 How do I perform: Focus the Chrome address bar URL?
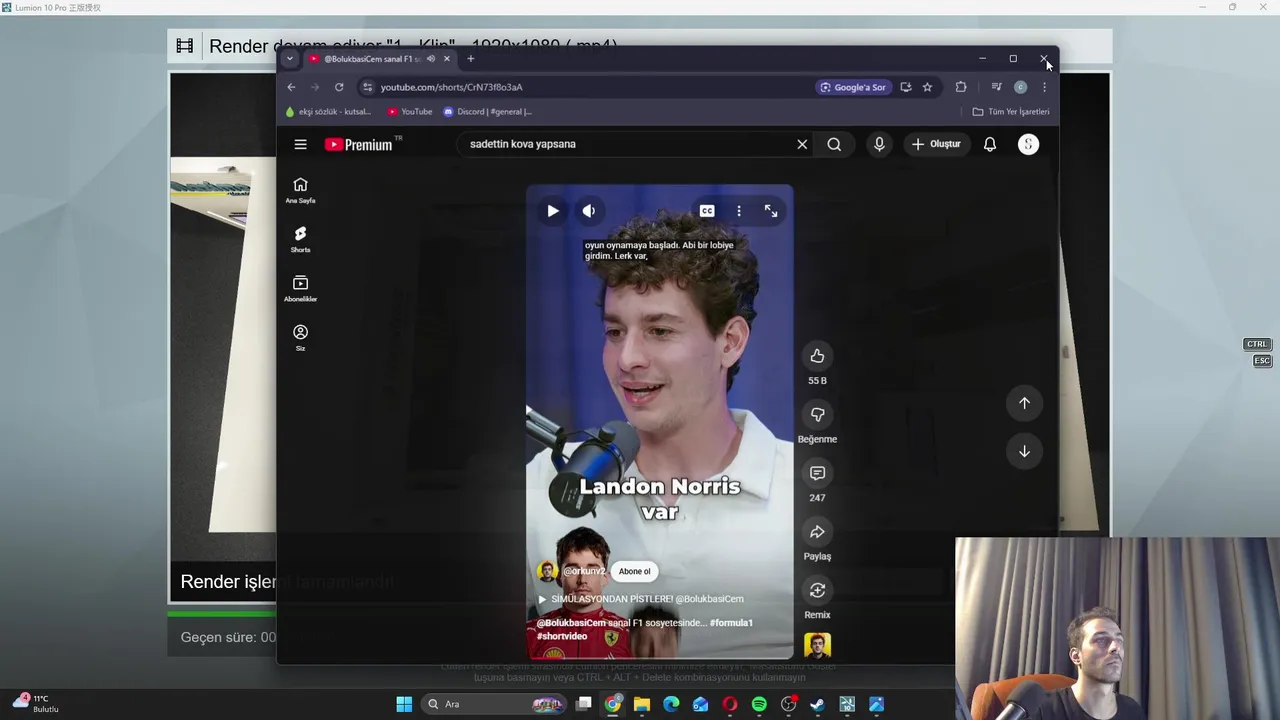451,87
